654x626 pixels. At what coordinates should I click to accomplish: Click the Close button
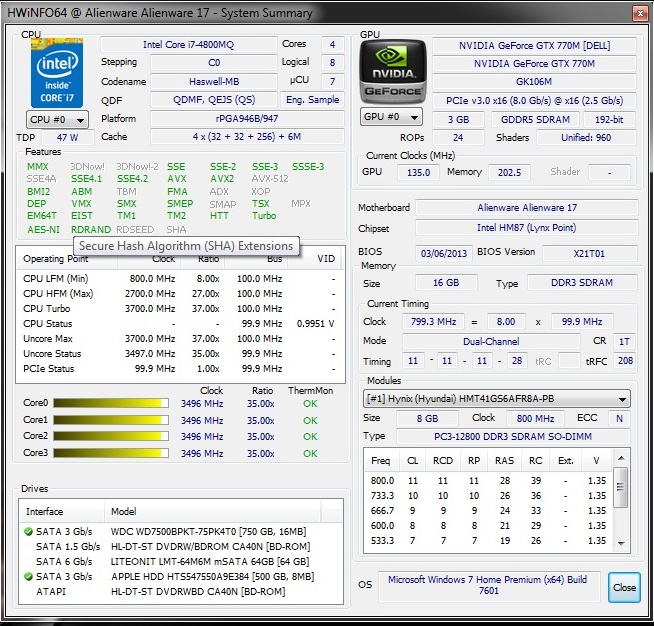point(624,587)
